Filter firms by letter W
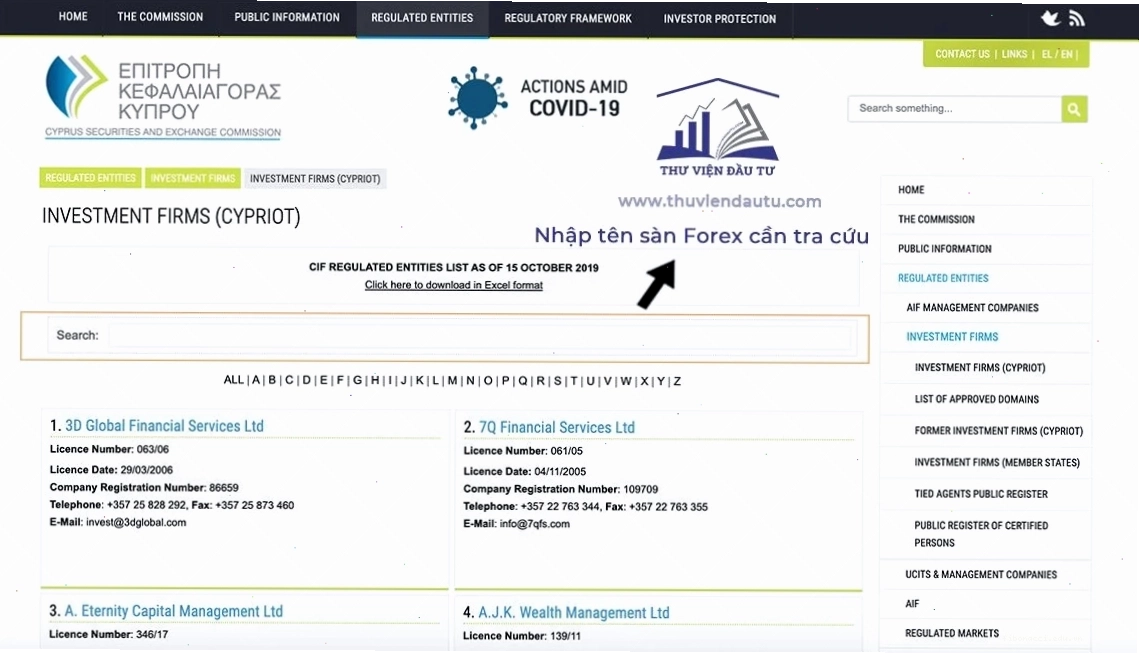Image resolution: width=1139 pixels, height=655 pixels. point(625,381)
